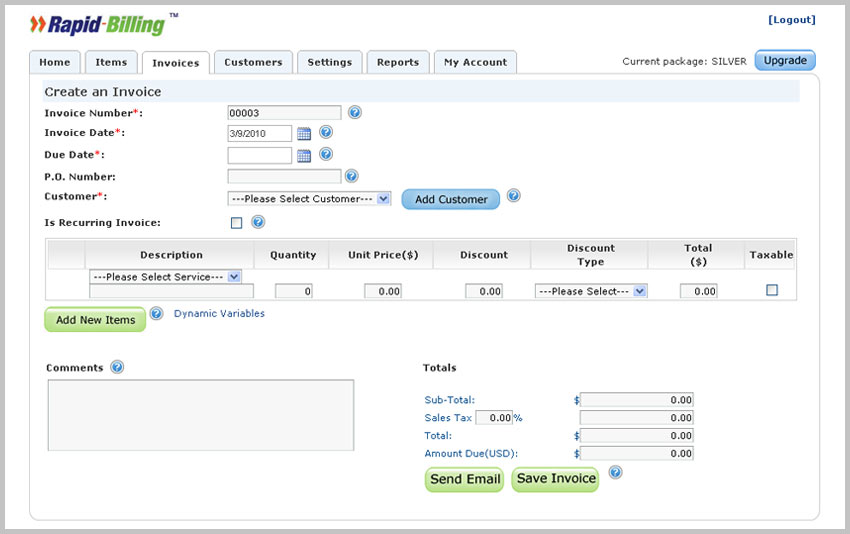850x534 pixels.
Task: Click the Upgrade package button
Action: click(785, 61)
